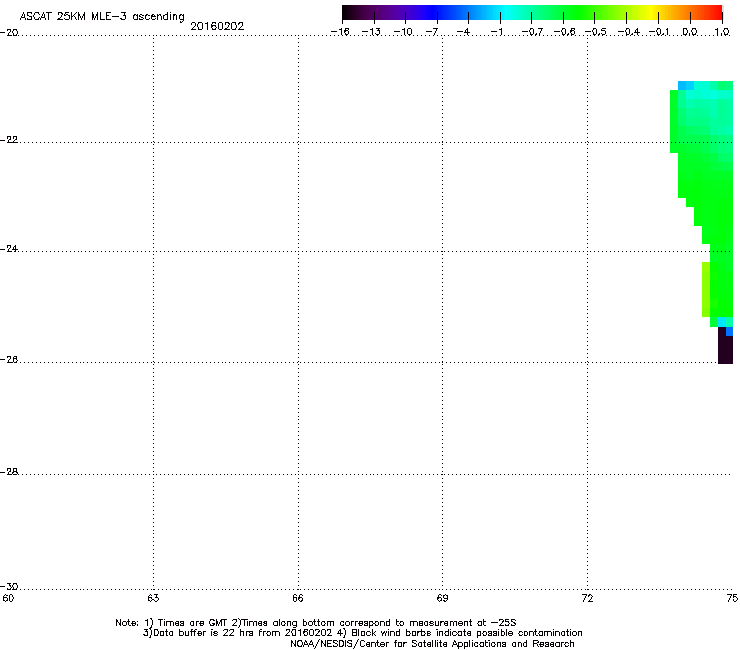740x650 pixels.
Task: Select the -0.5 color bar label
Action: (596, 32)
